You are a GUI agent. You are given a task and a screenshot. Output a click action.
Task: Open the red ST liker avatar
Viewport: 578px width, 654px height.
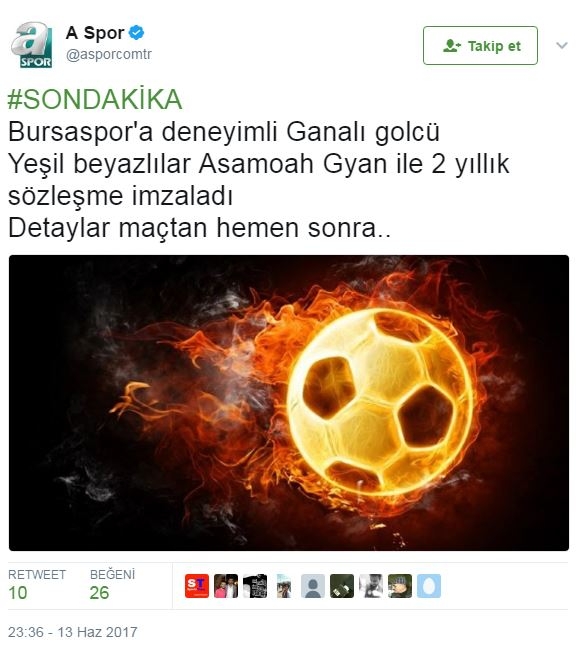click(197, 586)
